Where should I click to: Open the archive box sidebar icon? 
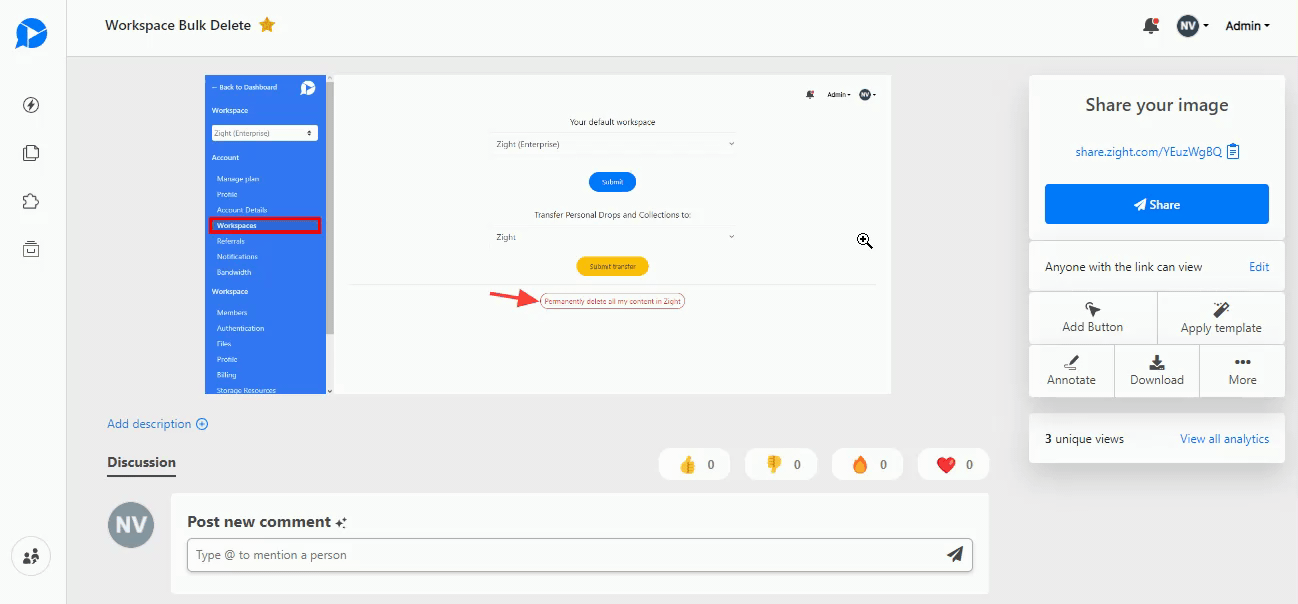click(x=31, y=249)
